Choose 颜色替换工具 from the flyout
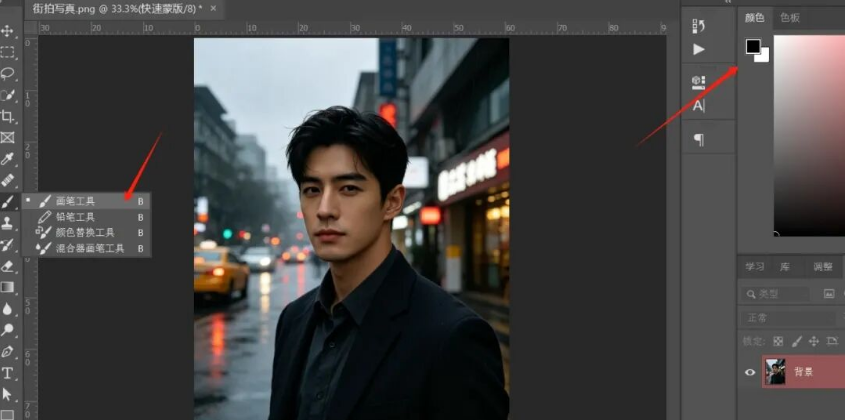845x420 pixels. coord(86,232)
